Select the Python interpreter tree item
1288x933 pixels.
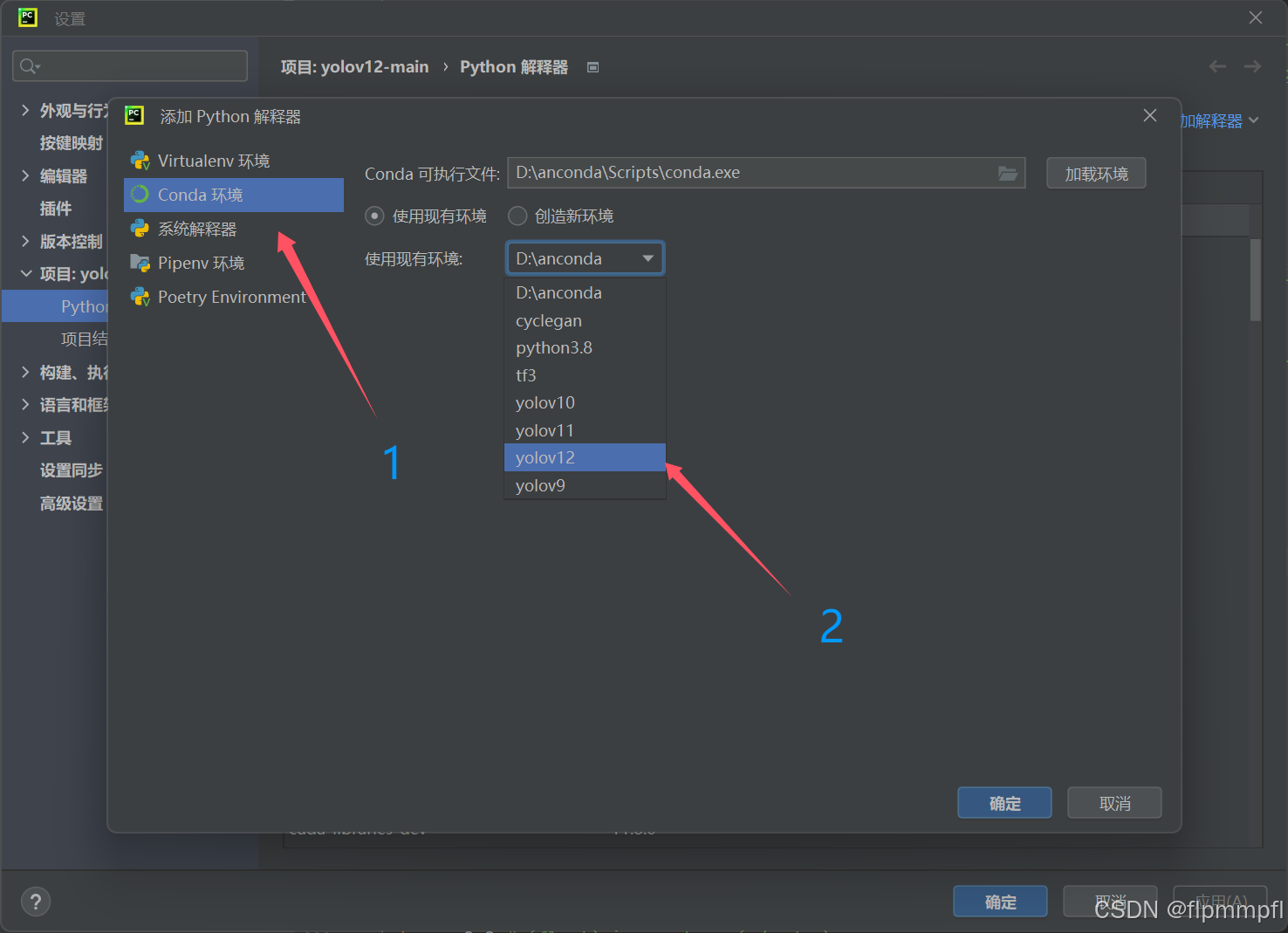point(55,306)
